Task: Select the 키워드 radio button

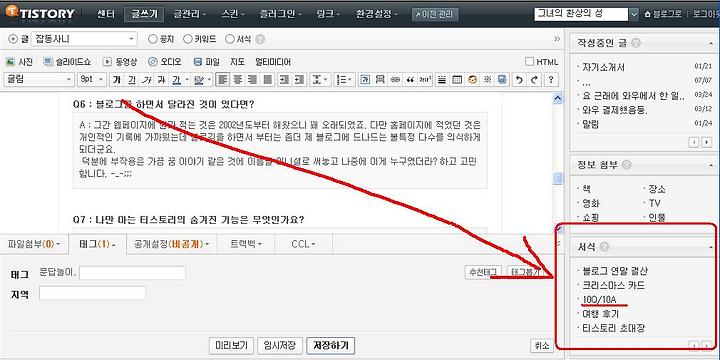Action: (x=187, y=39)
